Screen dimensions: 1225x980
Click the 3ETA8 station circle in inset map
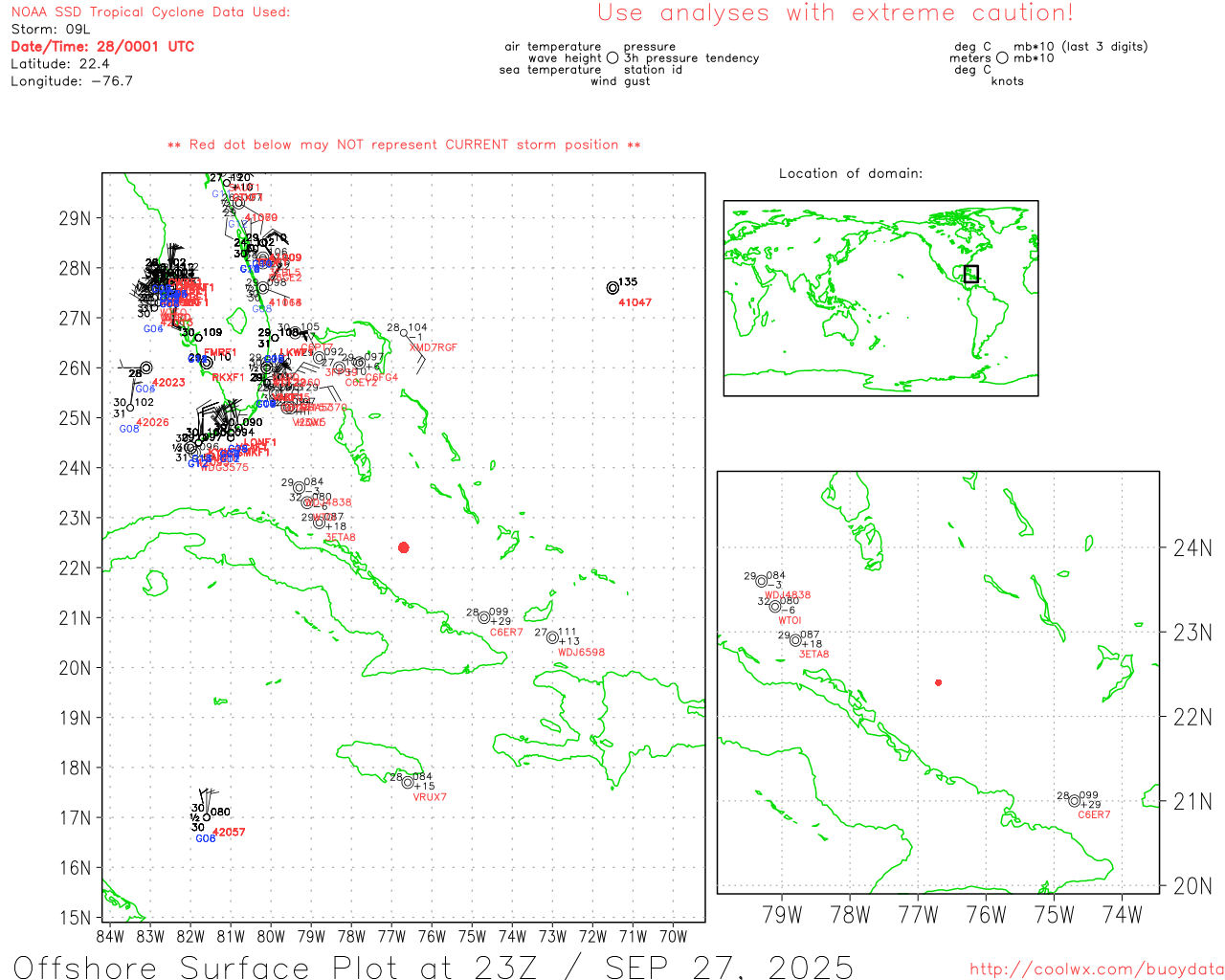click(795, 640)
